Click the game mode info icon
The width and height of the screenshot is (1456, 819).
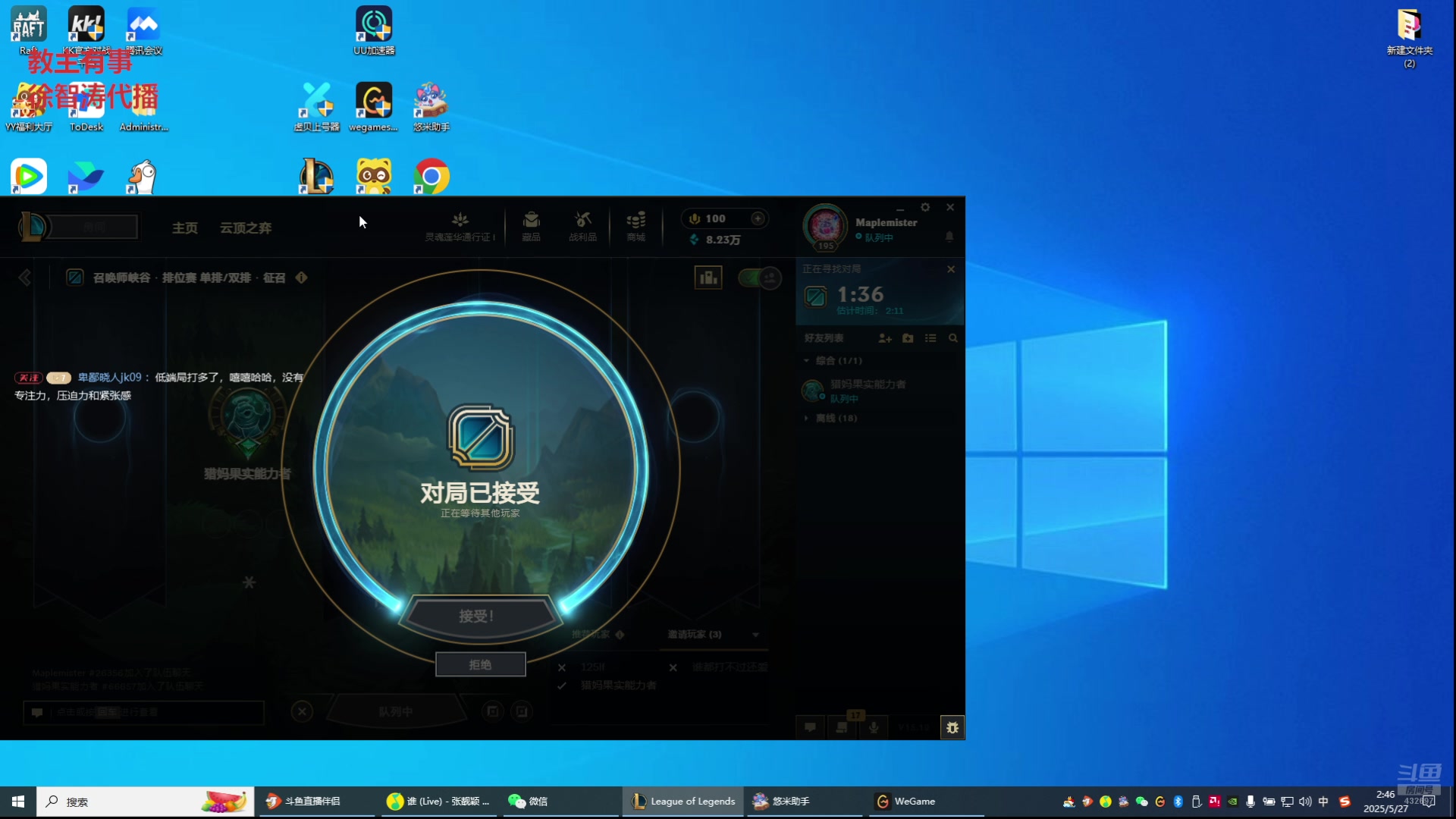[x=301, y=278]
